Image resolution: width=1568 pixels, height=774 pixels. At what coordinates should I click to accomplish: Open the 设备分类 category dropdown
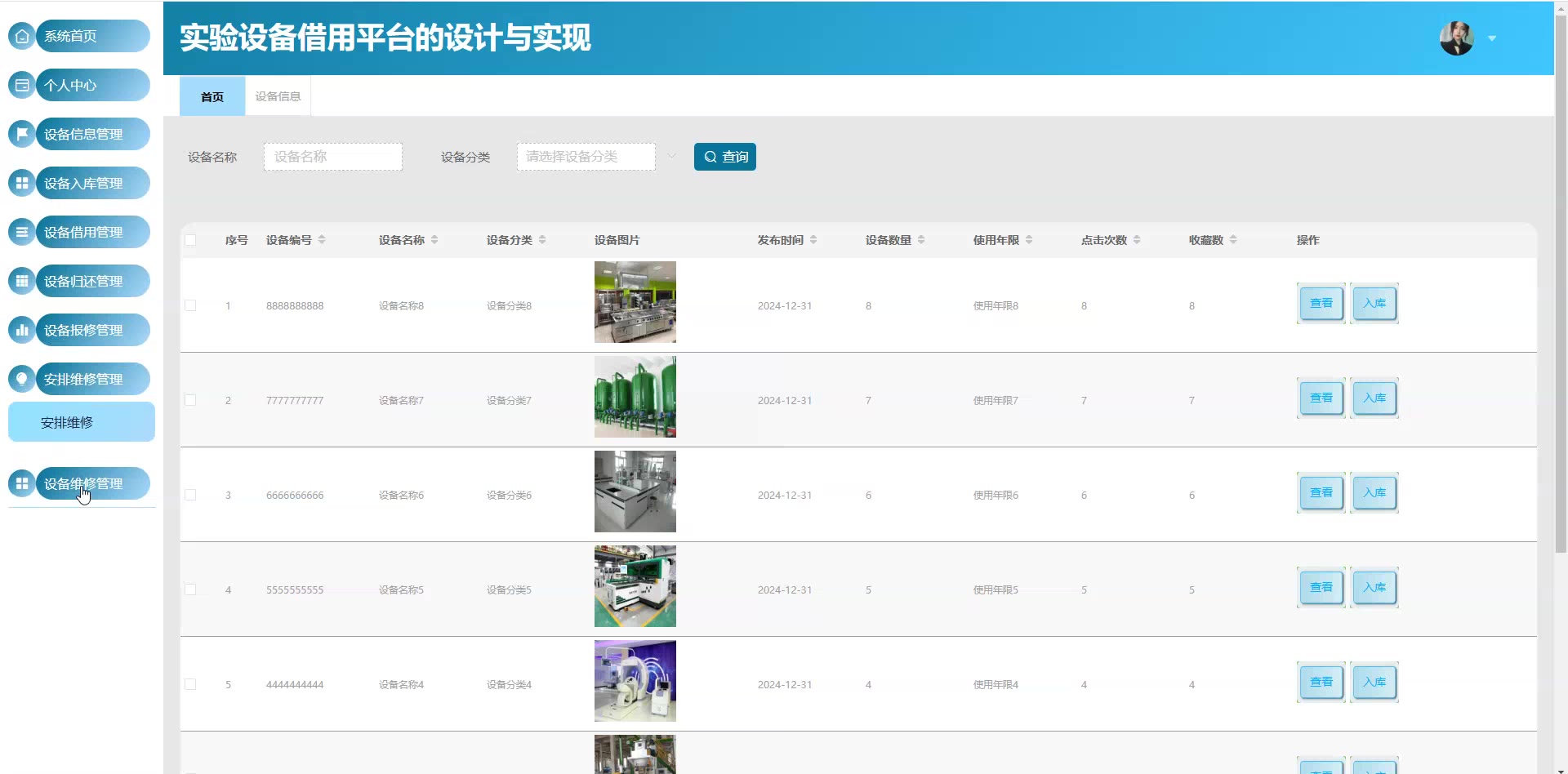(x=586, y=157)
